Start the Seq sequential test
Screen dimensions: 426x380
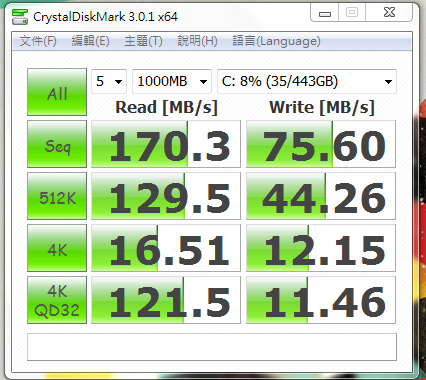coord(57,144)
